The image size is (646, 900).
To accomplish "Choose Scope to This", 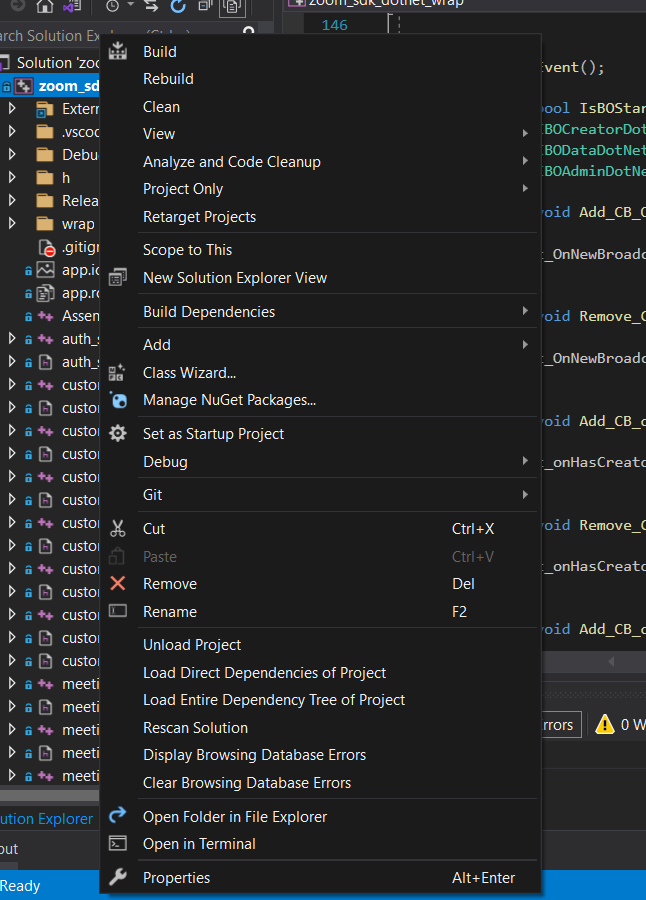I will [320, 250].
